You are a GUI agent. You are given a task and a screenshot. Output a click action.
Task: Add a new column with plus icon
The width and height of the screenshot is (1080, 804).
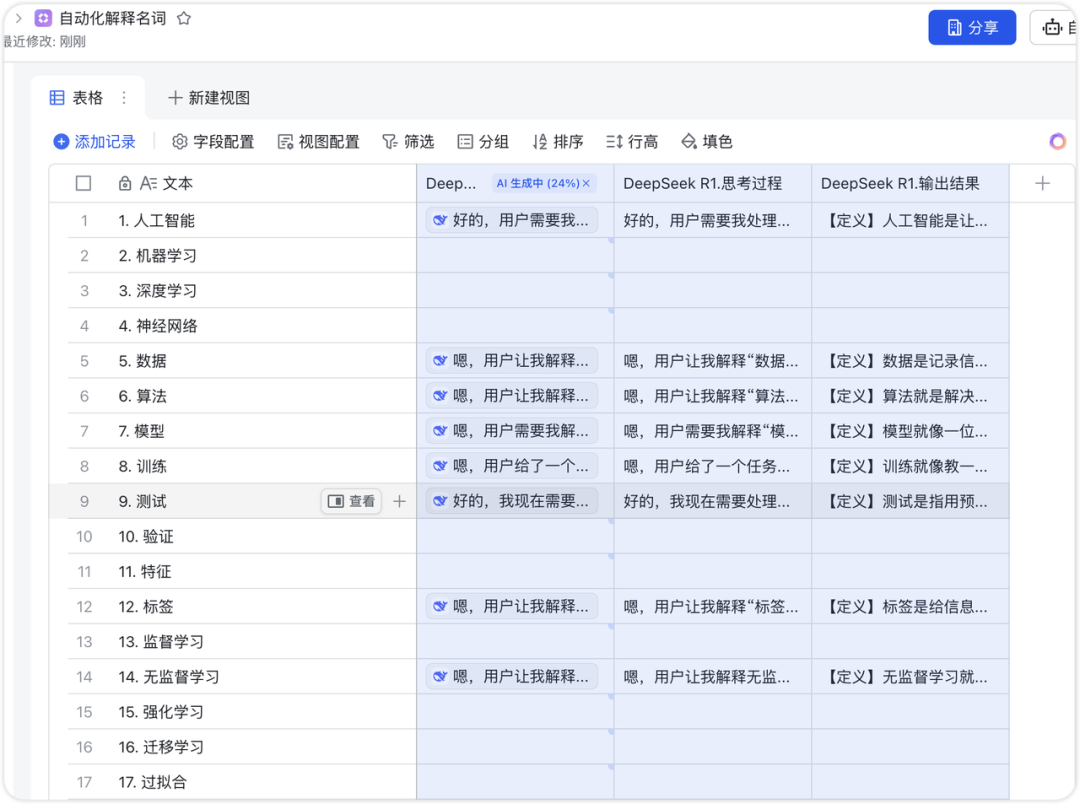tap(1042, 183)
